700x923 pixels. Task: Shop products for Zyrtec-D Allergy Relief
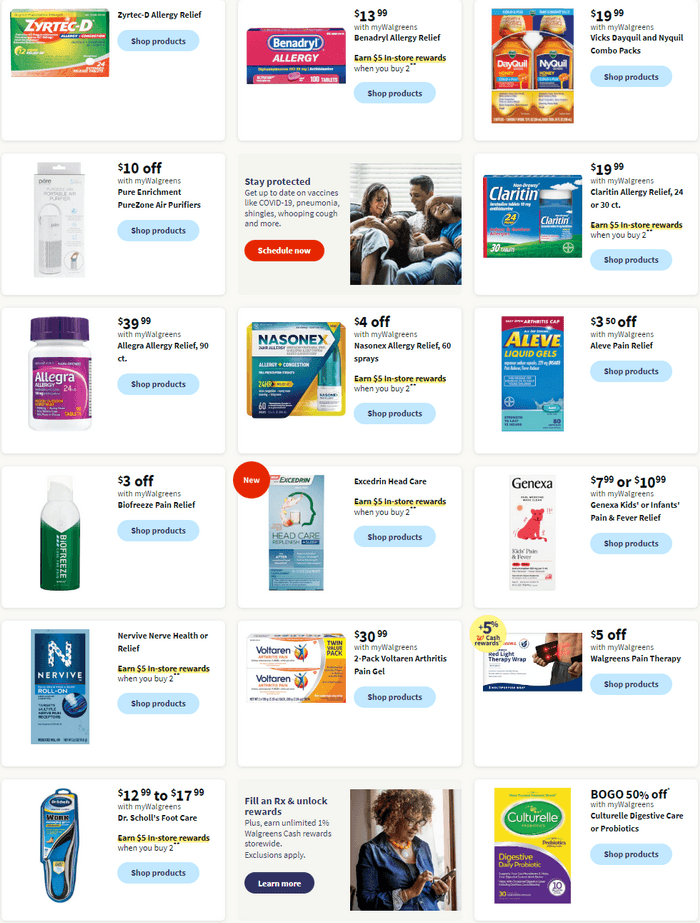158,41
